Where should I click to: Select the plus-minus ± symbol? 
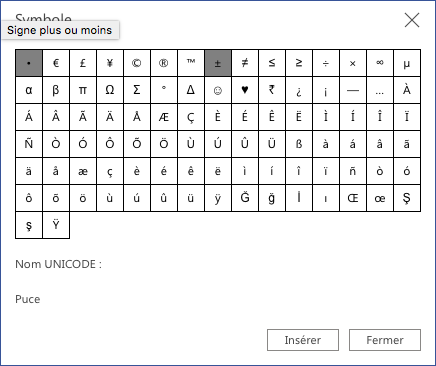218,63
